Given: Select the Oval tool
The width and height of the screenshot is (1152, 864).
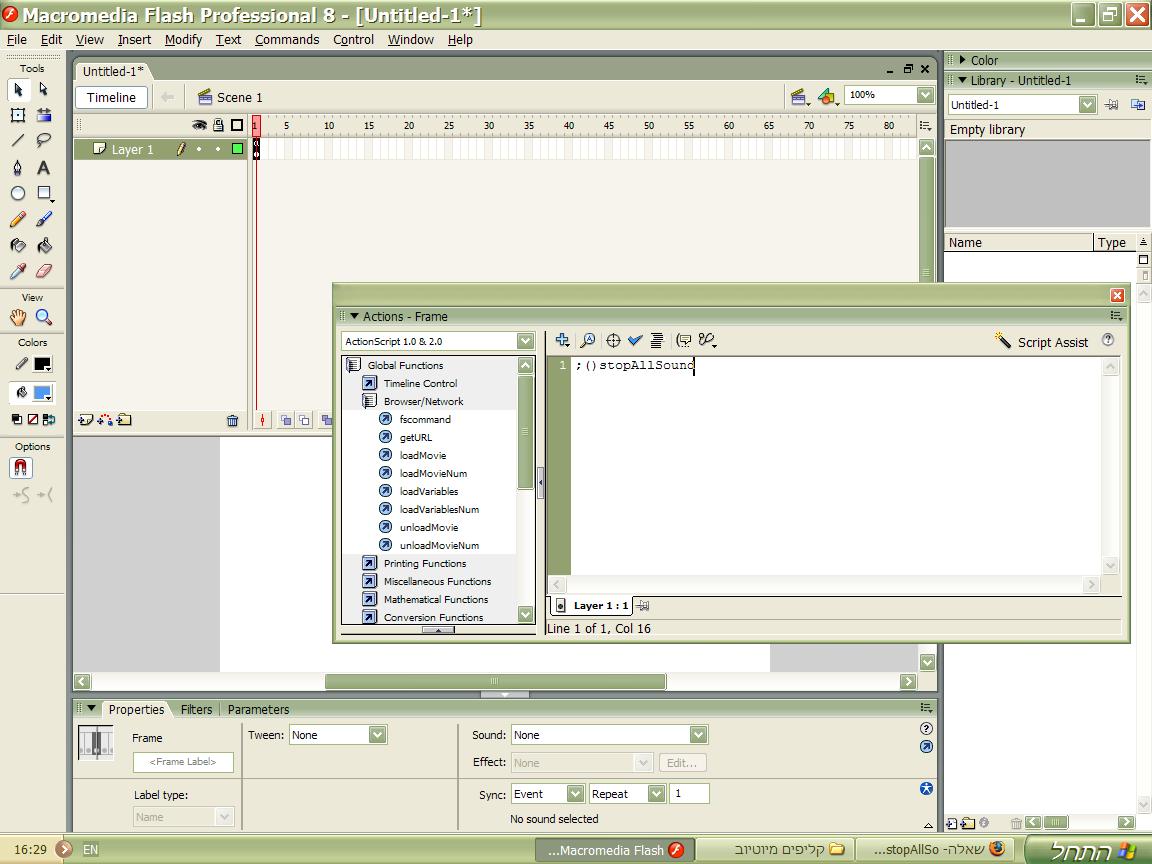Looking at the screenshot, I should click(18, 193).
